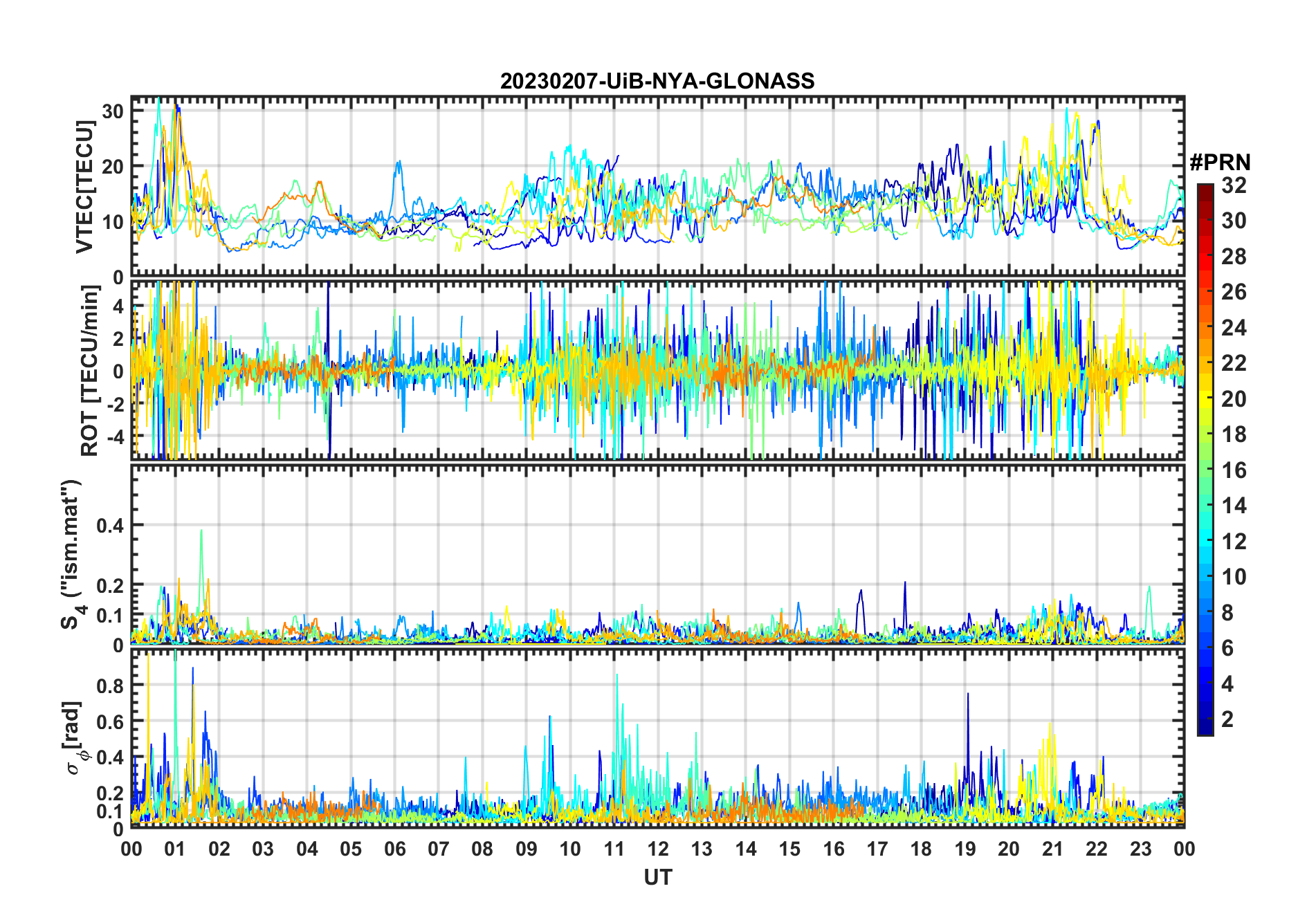Viewport: 1316px width, 920px height.
Task: Click the "UT" x-axis label
Action: [x=658, y=878]
